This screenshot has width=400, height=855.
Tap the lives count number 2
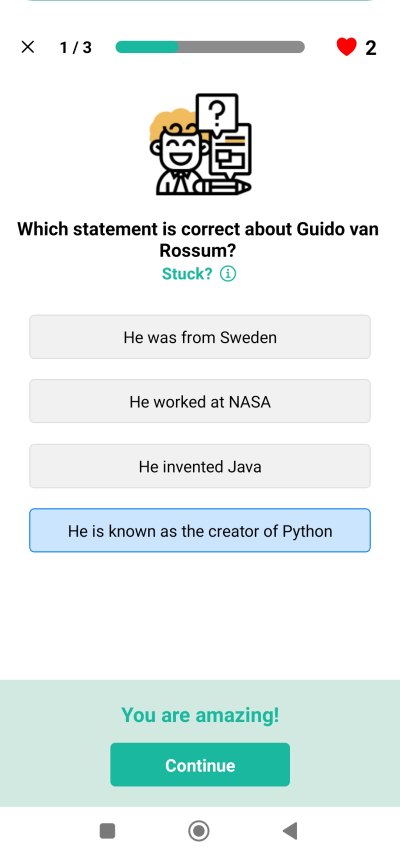[371, 48]
